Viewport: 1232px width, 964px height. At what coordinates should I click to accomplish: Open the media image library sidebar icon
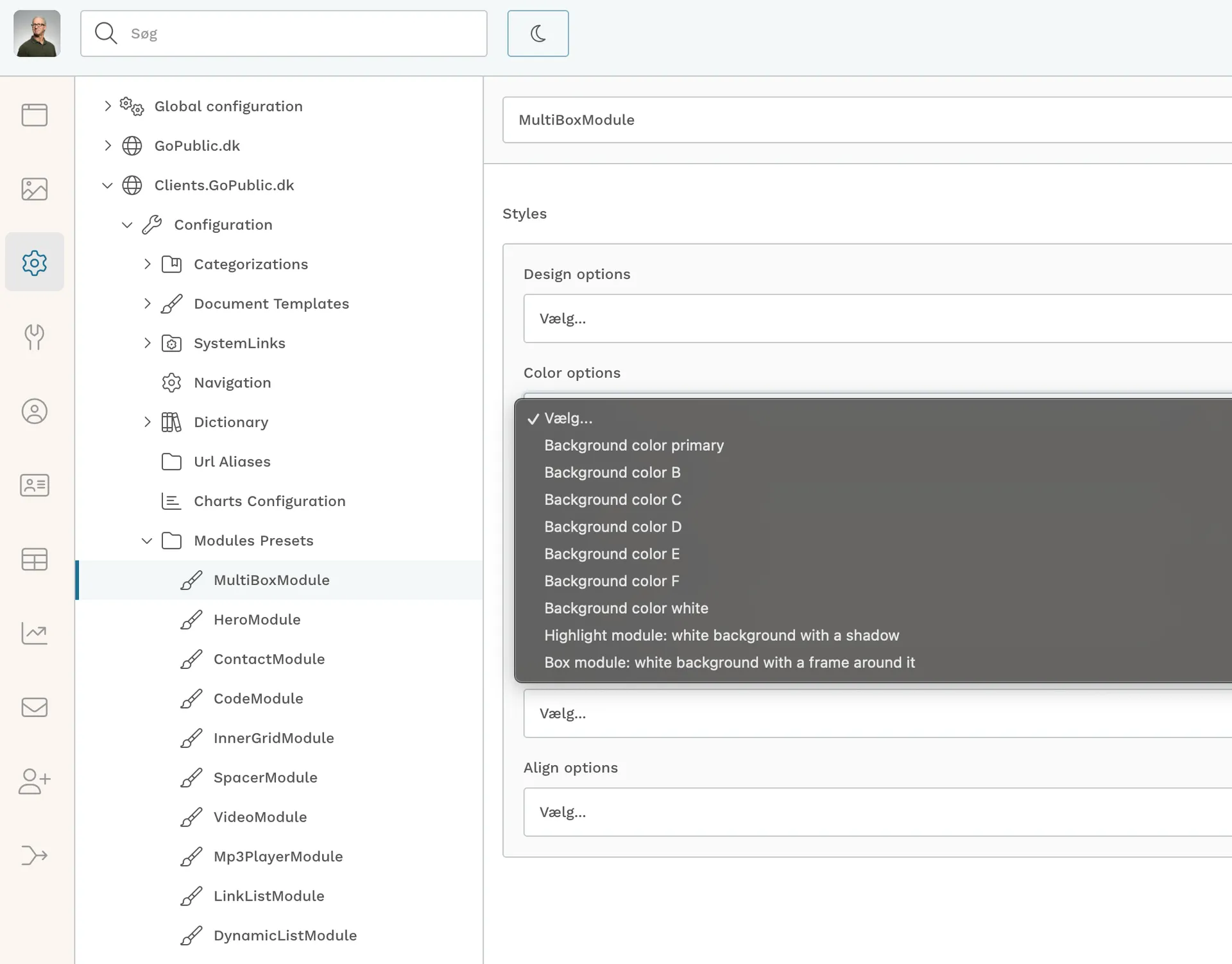(x=35, y=189)
